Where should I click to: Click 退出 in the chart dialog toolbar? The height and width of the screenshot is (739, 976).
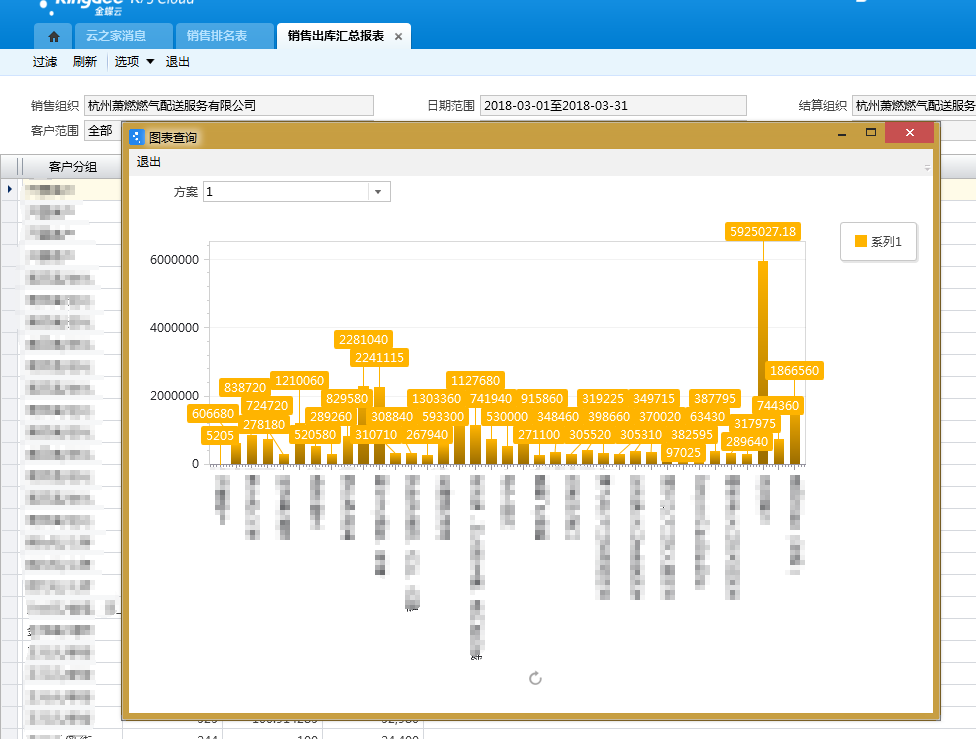tap(149, 162)
